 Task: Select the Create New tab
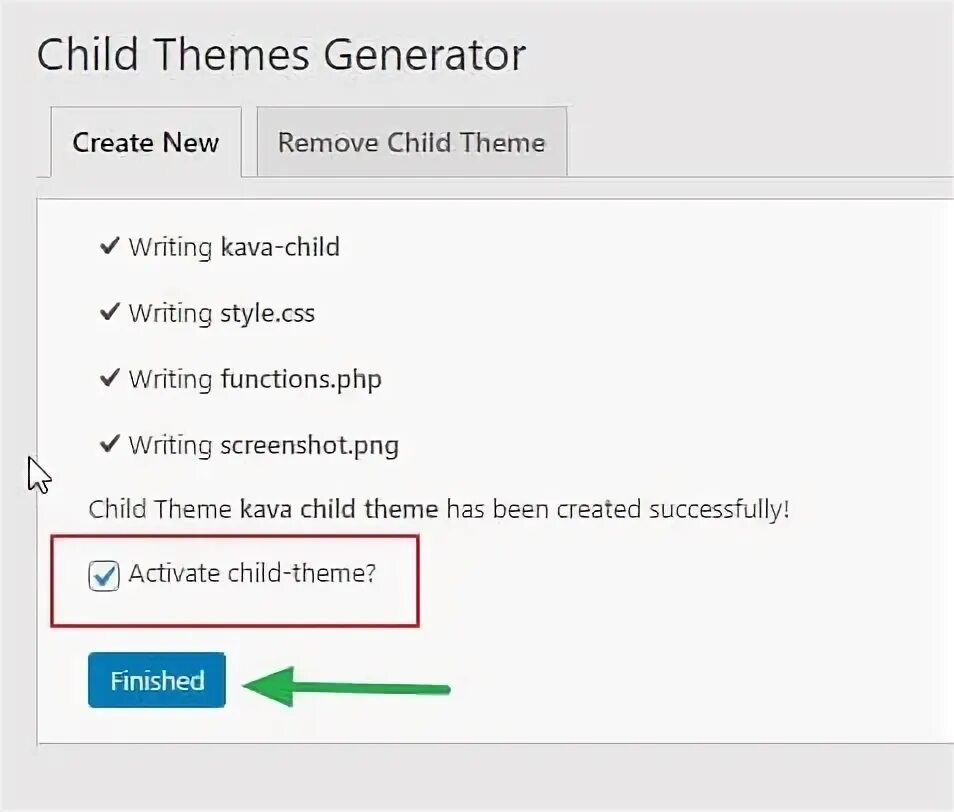pos(146,142)
